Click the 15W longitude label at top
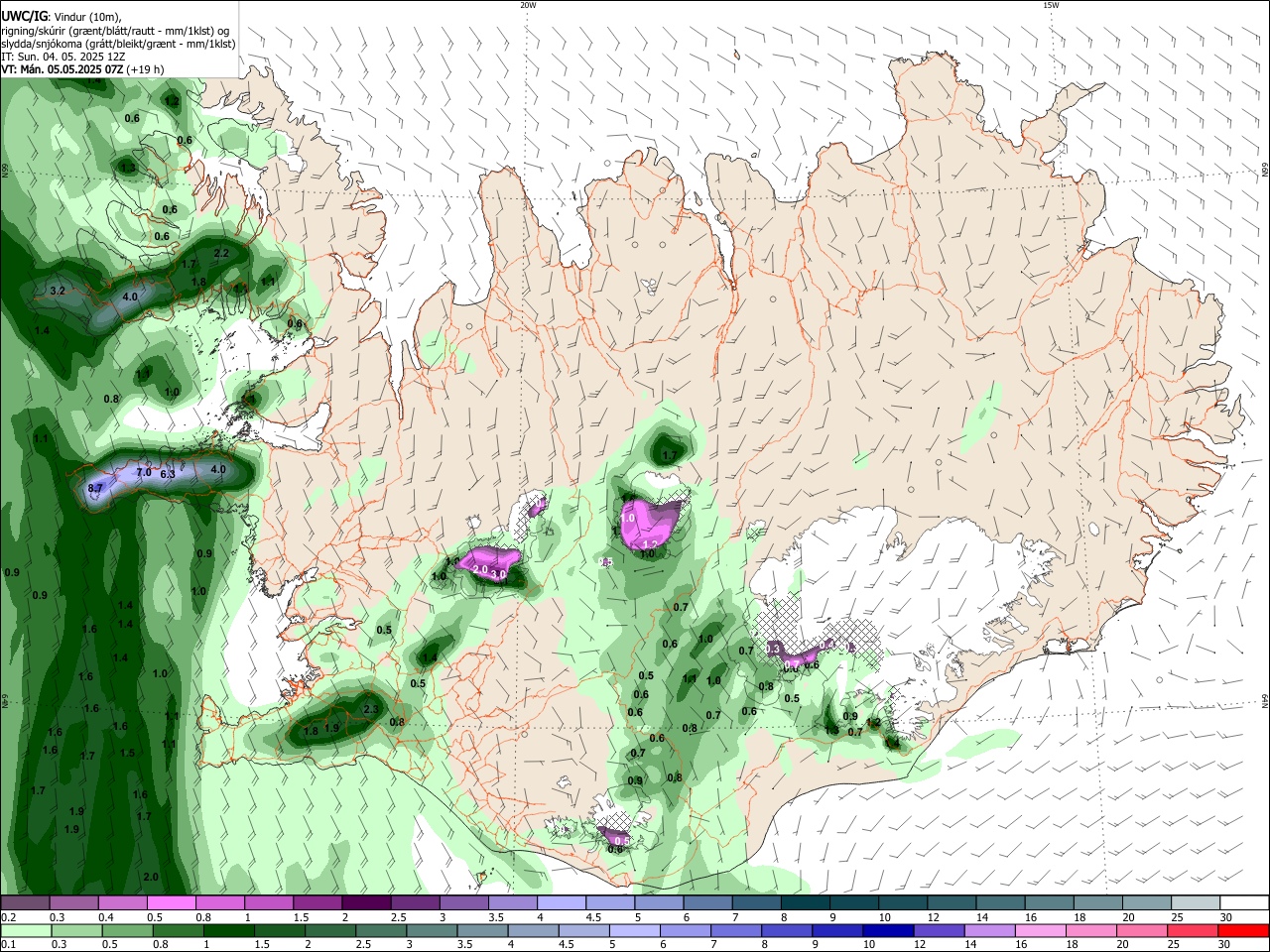The image size is (1270, 952). tap(1051, 5)
